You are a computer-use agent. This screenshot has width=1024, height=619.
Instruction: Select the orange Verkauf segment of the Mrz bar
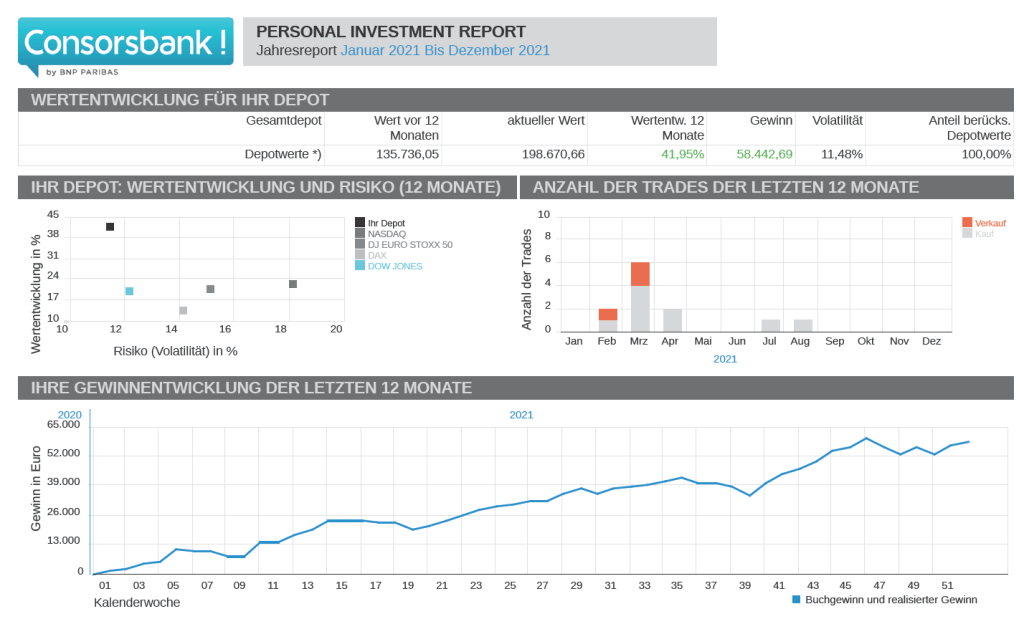click(640, 274)
